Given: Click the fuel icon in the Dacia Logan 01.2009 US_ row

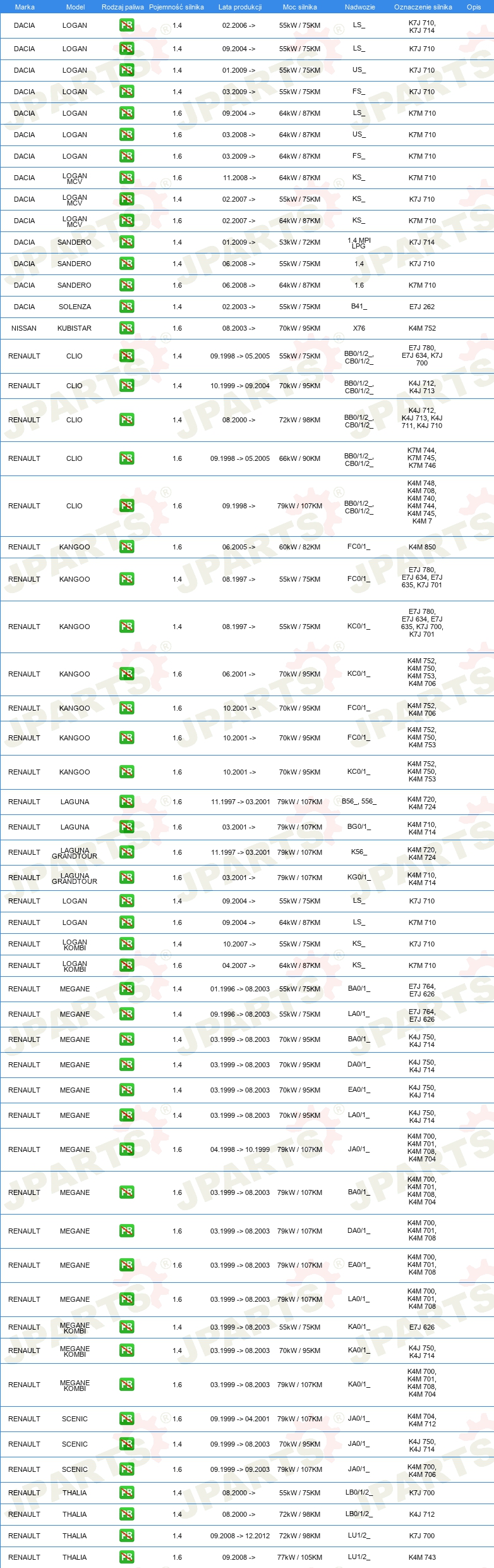Looking at the screenshot, I should click(x=126, y=70).
